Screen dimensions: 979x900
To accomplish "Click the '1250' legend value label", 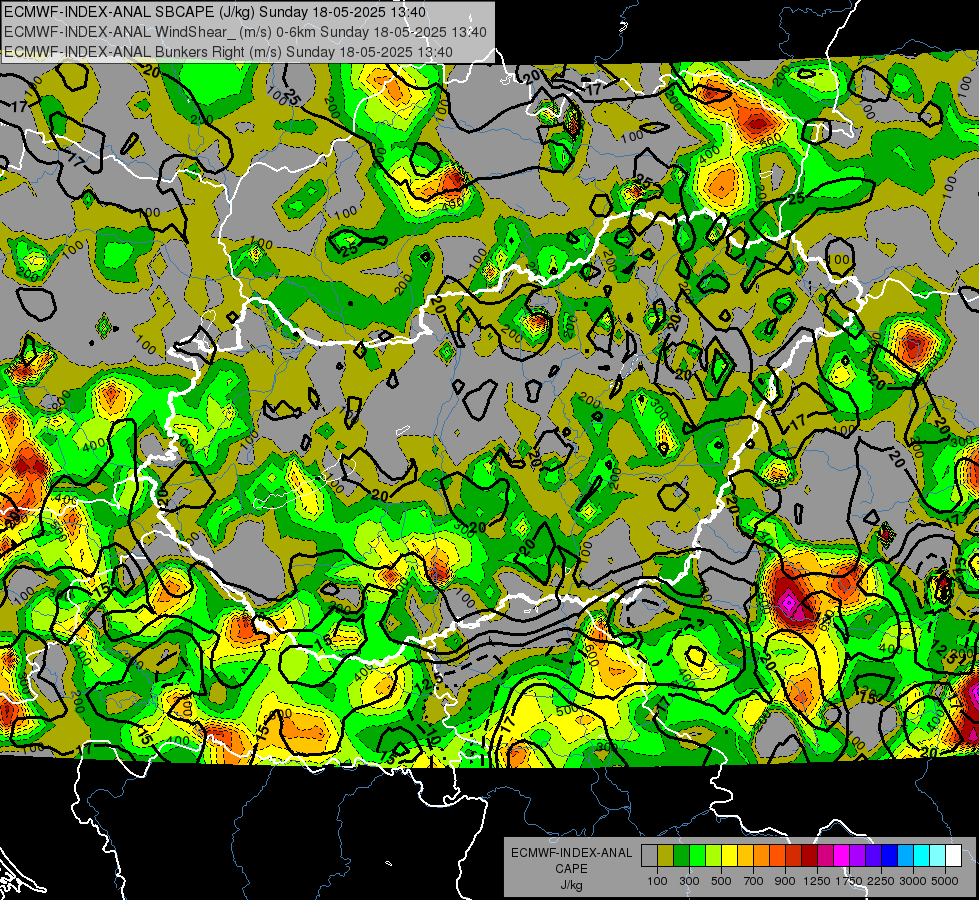I will pos(817,882).
